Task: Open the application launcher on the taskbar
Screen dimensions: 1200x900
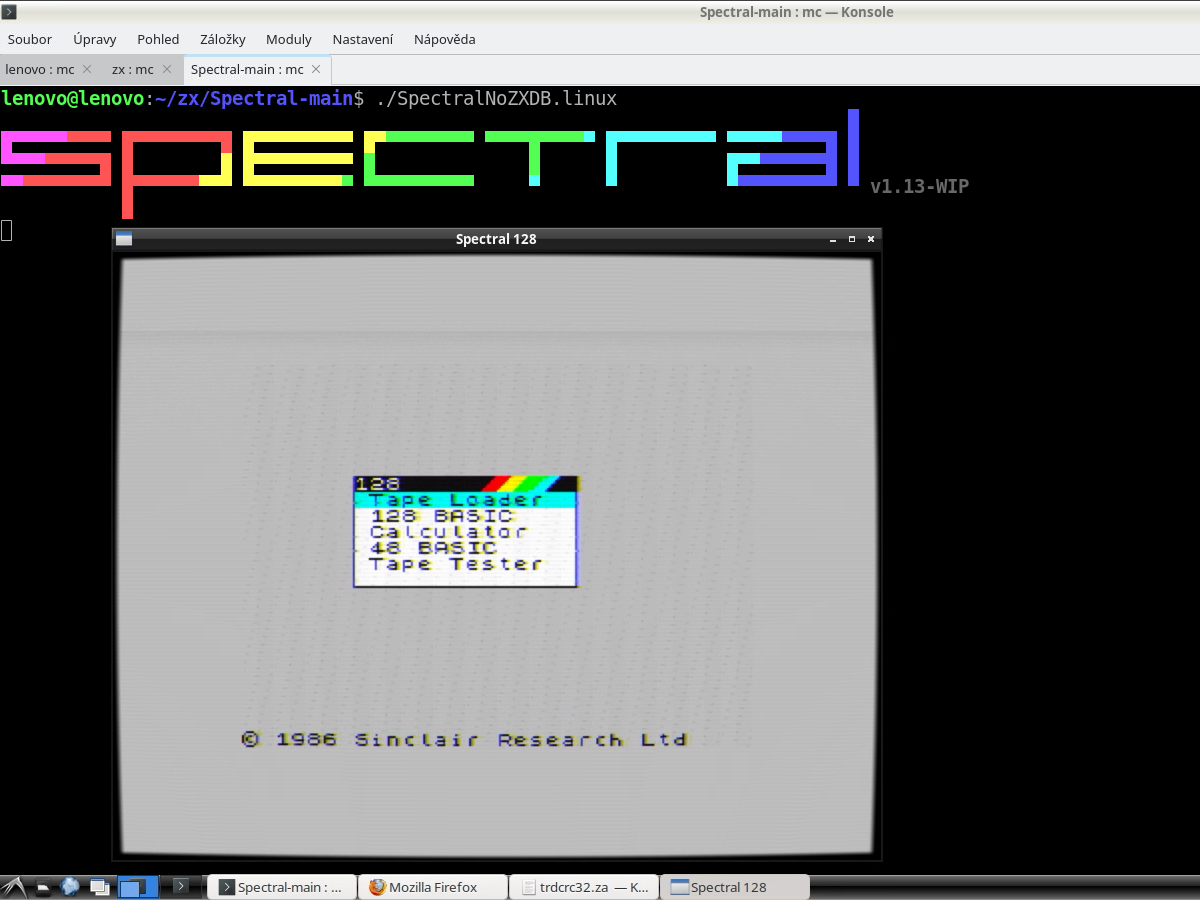Action: 13,887
